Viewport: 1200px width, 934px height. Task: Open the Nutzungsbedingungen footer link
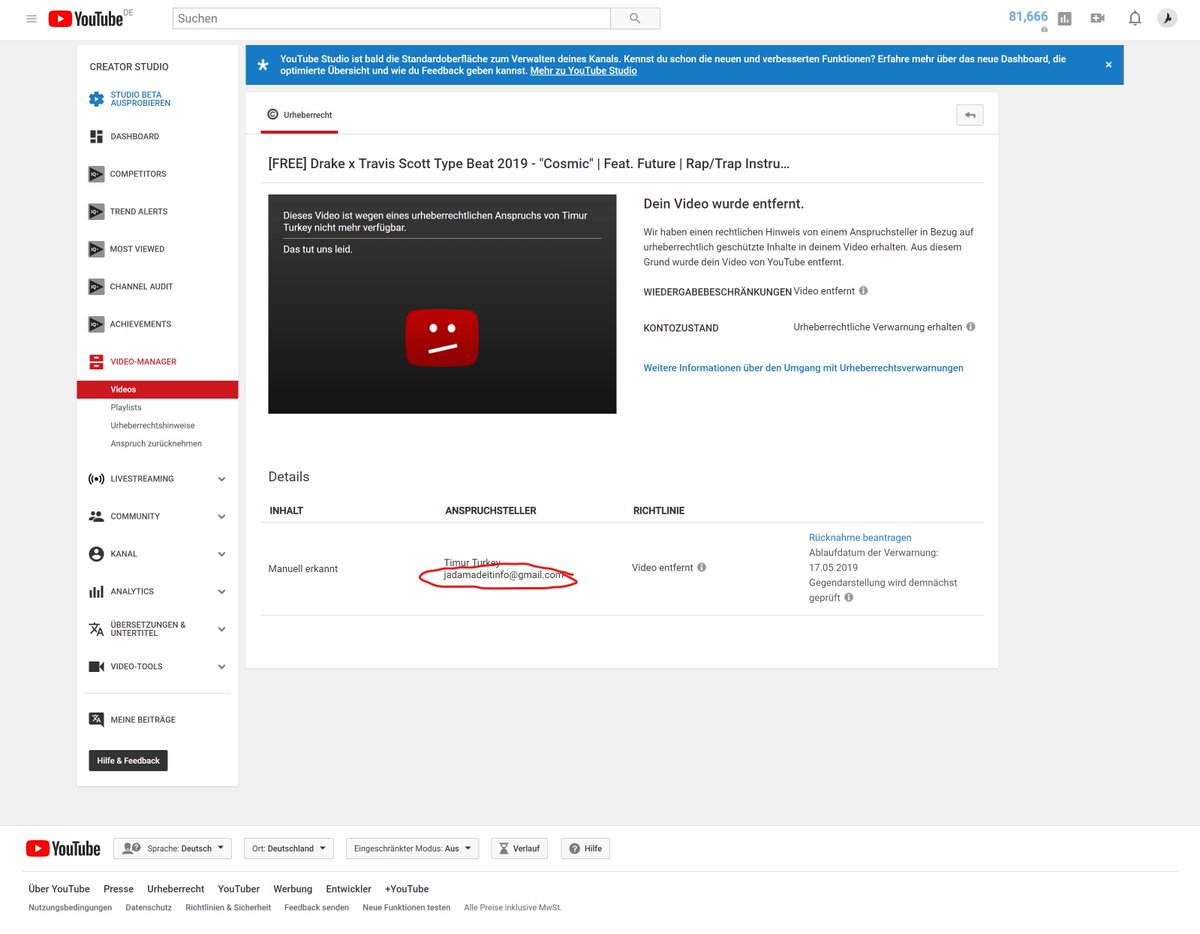70,908
